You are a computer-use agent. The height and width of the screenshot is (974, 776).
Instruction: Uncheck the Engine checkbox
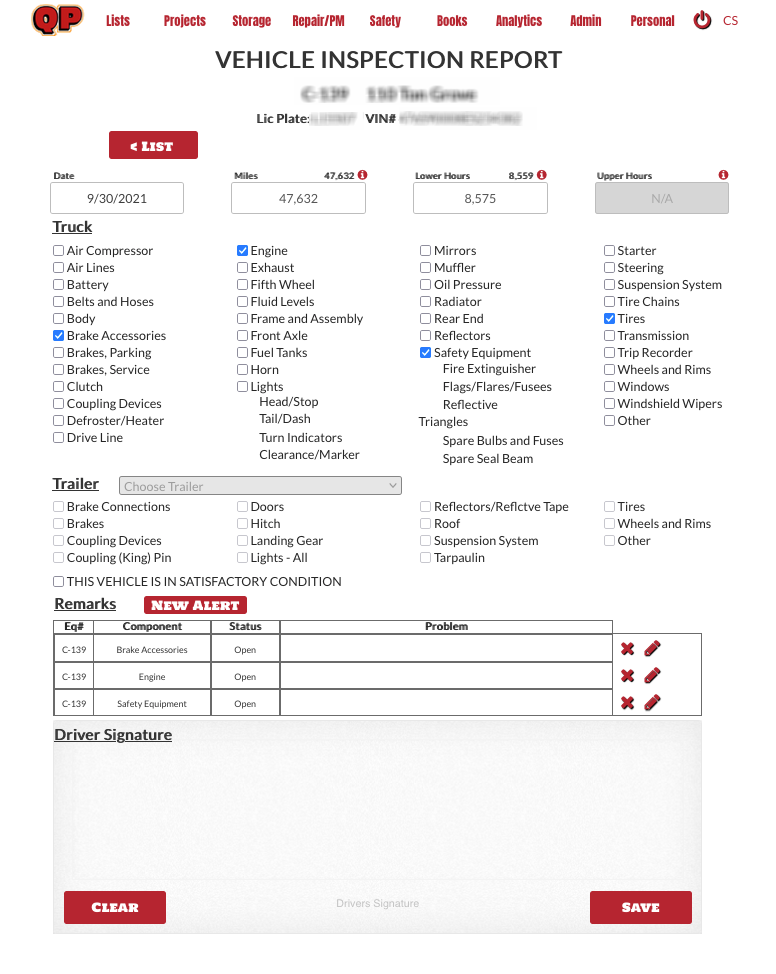[243, 251]
